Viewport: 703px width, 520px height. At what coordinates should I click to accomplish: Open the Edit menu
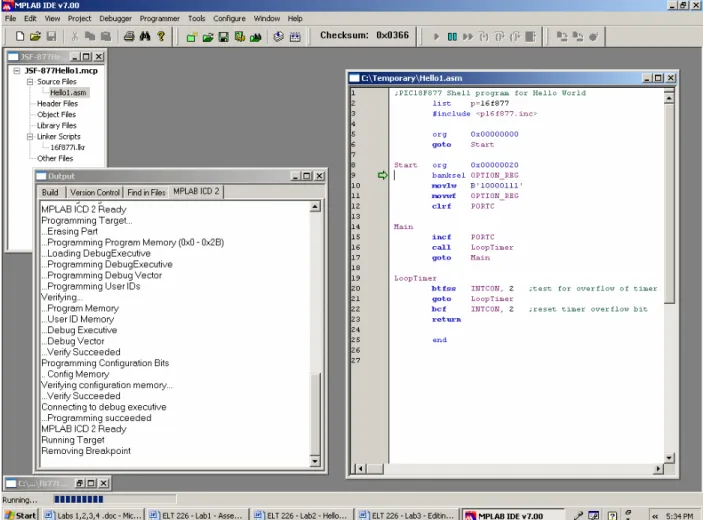(x=30, y=18)
